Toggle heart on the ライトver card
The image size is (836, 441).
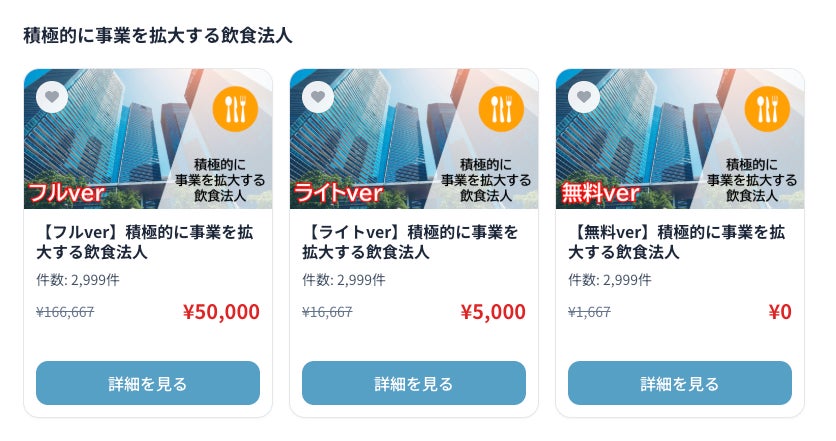click(318, 97)
